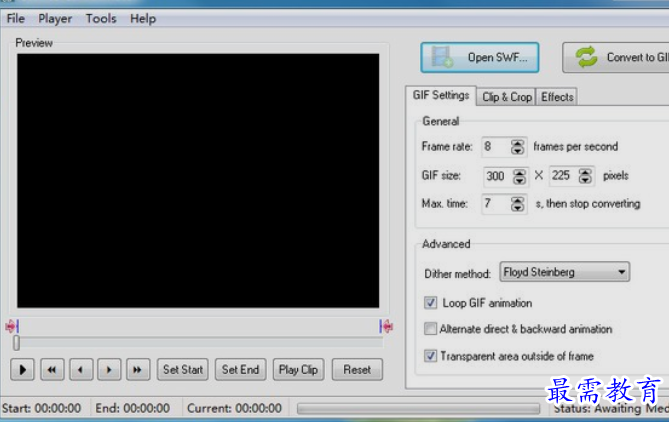Switch to the Clip & Crop tab

click(507, 97)
